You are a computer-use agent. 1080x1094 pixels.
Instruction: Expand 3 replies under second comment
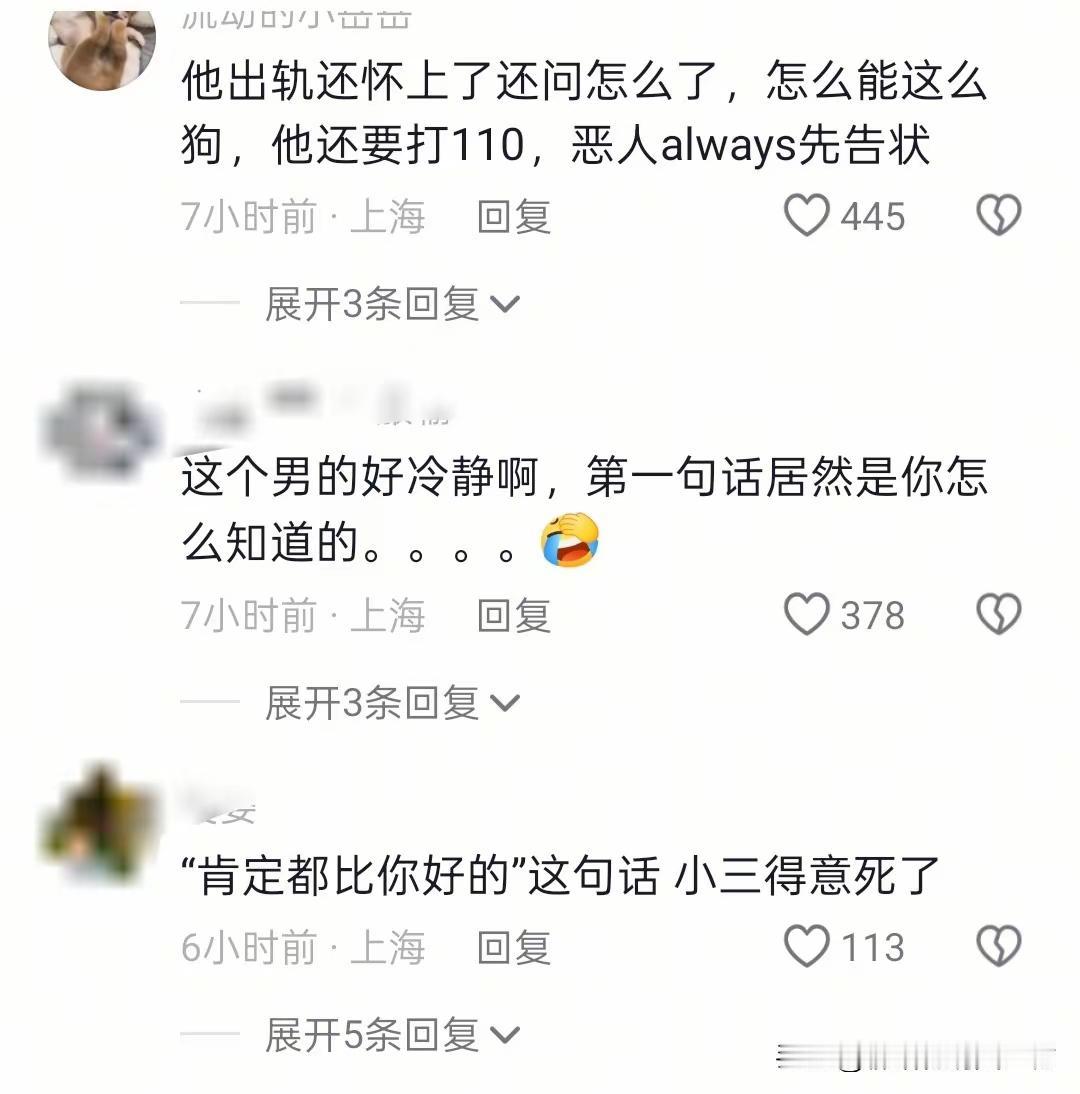[392, 703]
